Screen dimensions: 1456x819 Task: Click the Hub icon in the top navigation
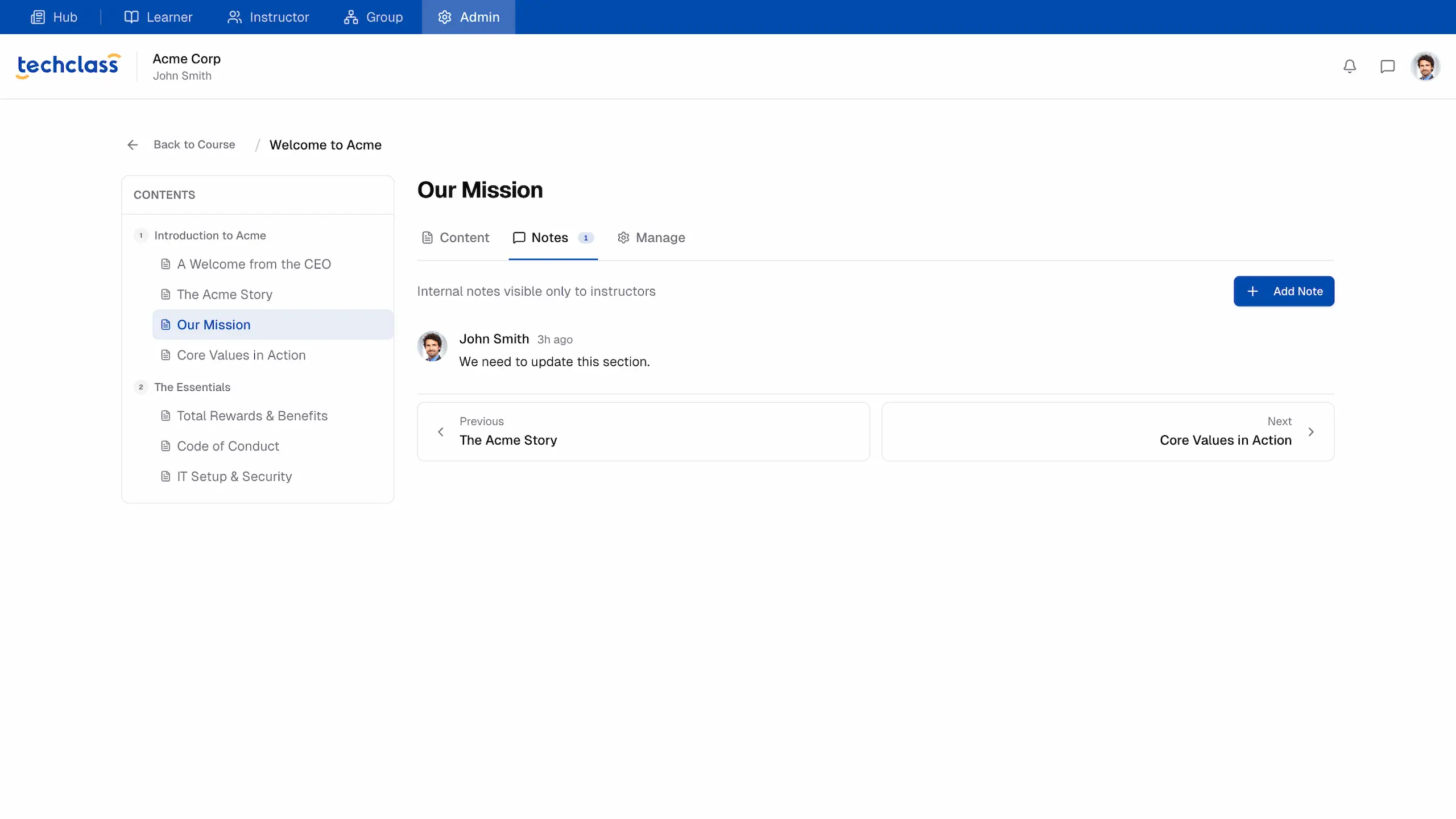pos(38,16)
